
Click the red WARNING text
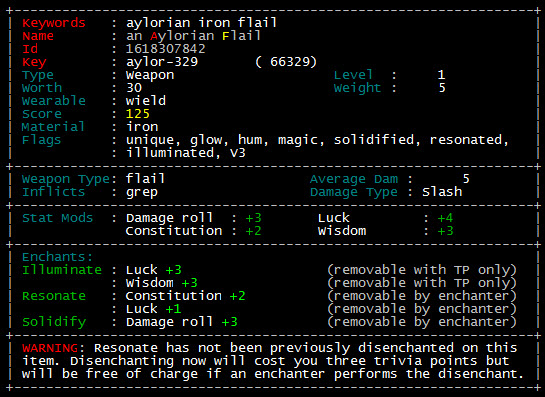pos(50,348)
